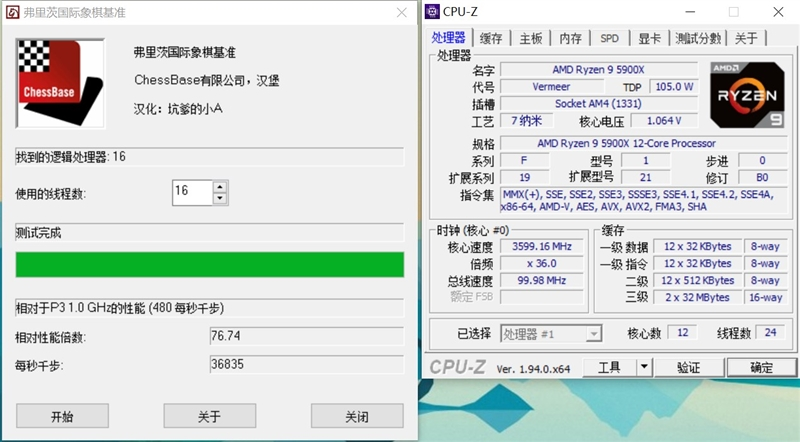Click the core speed 3599.16 MHz value
The image size is (800, 442).
point(542,247)
